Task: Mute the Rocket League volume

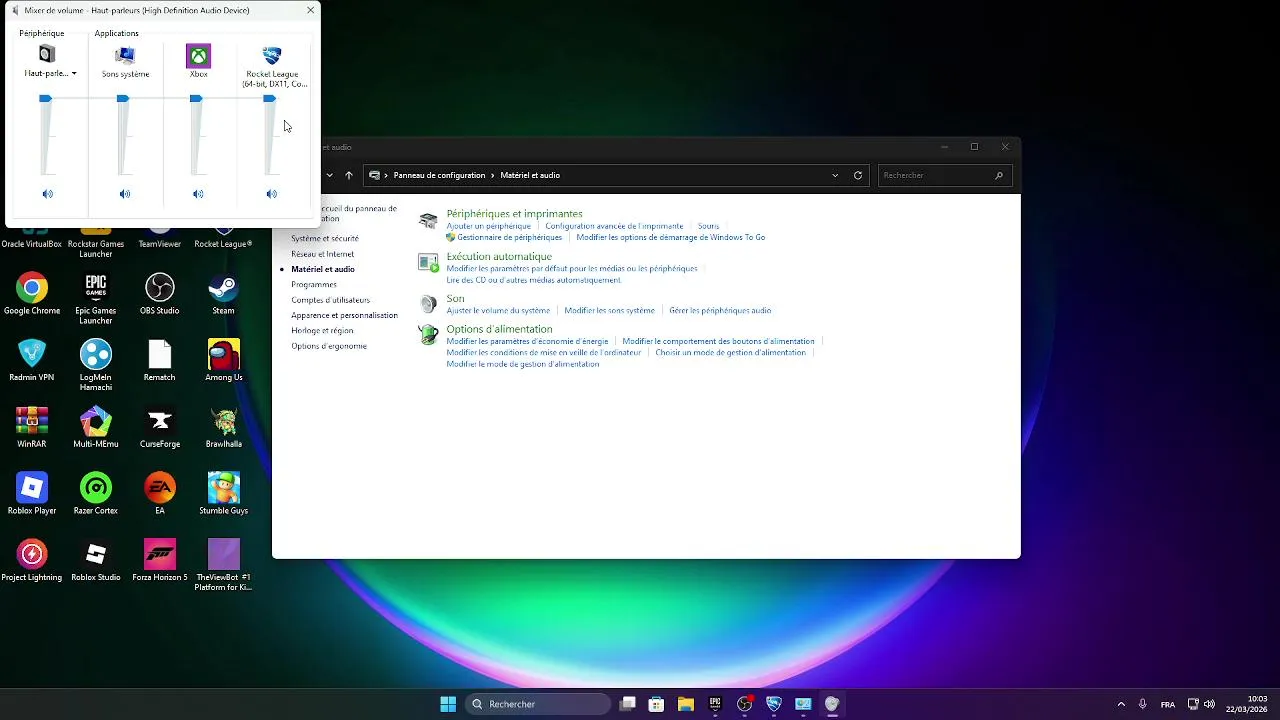Action: click(x=272, y=194)
